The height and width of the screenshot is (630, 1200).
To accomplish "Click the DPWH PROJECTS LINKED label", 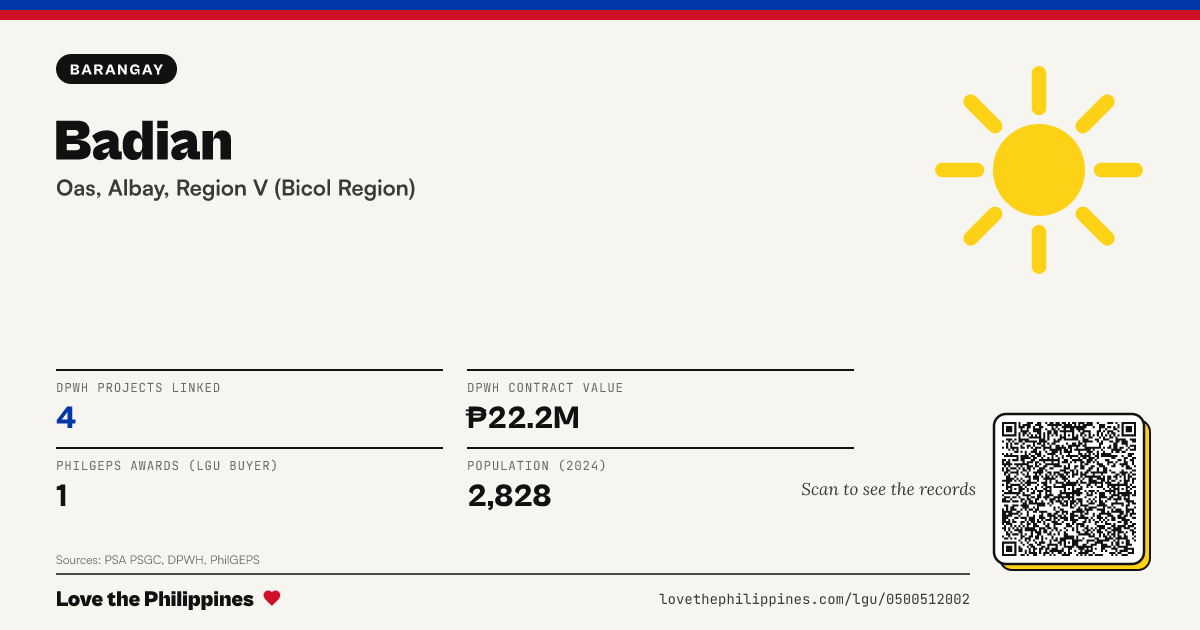I will 138,388.
